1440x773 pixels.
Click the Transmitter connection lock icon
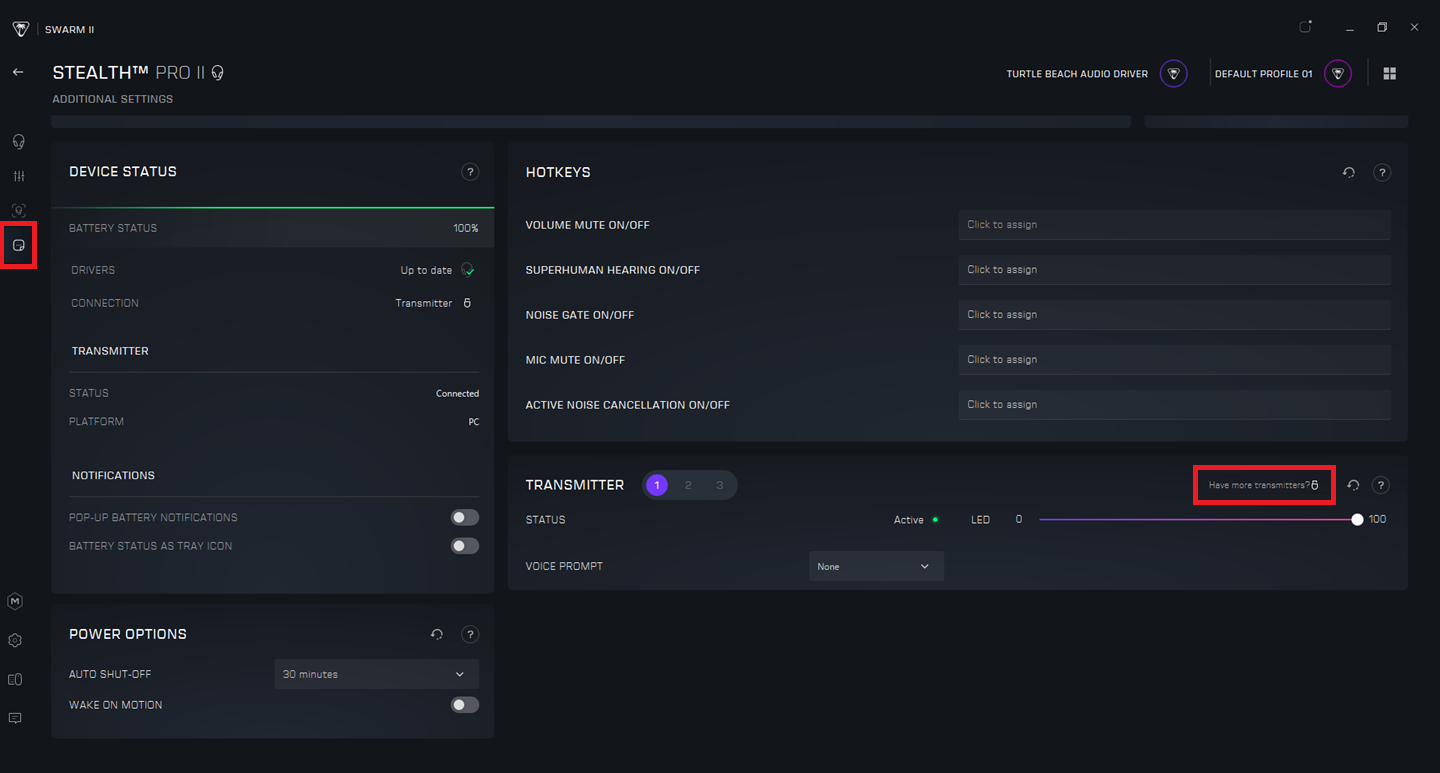pos(467,303)
